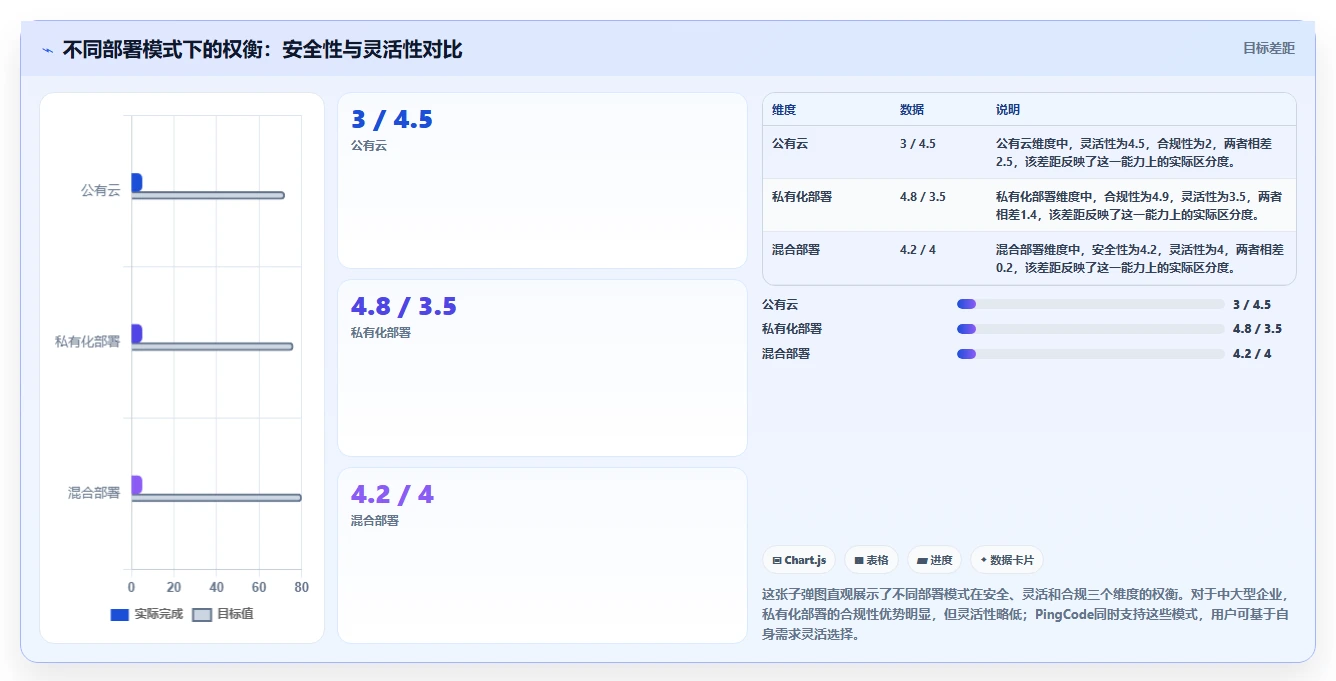Select the 表格 chip

point(872,560)
